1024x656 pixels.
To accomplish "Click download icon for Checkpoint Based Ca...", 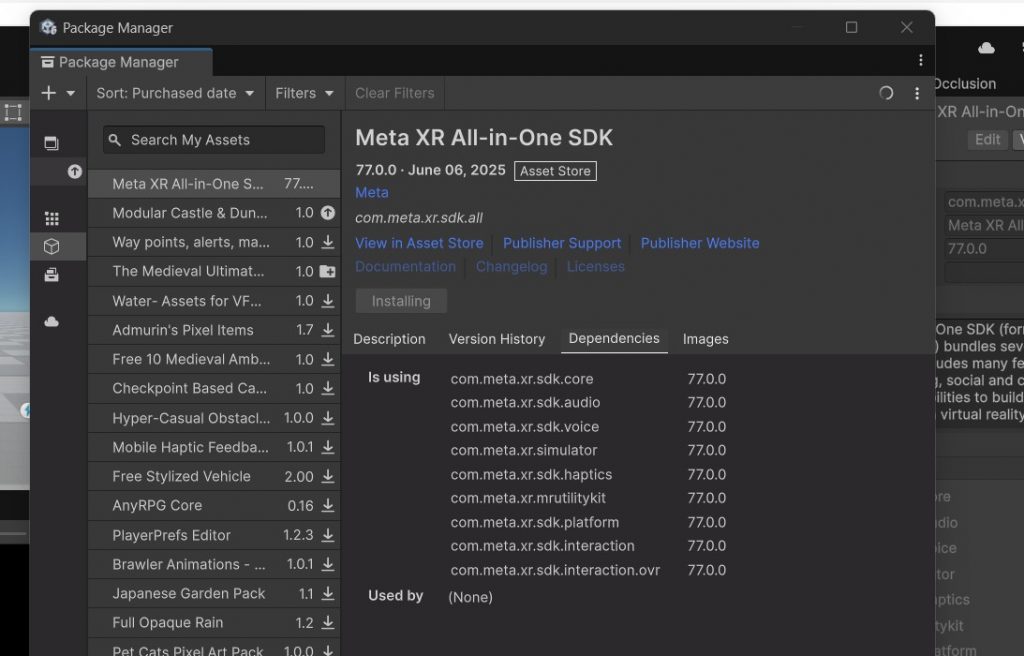I will (328, 388).
